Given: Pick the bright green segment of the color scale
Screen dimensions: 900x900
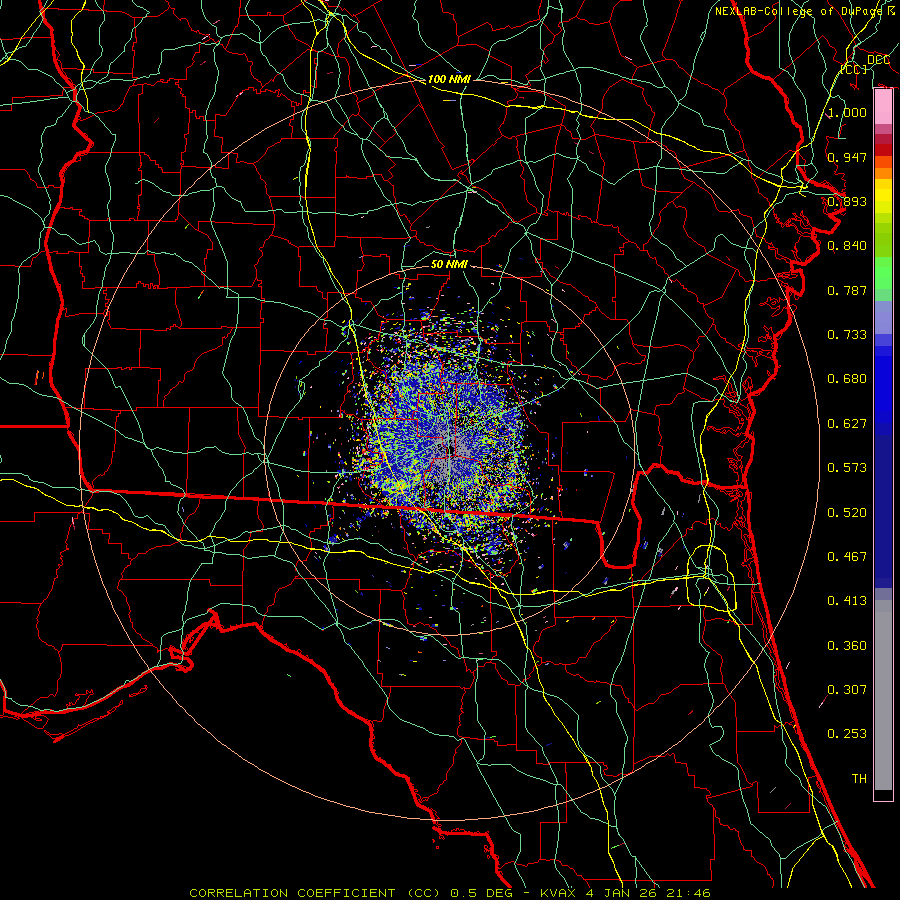Looking at the screenshot, I should point(883,273).
